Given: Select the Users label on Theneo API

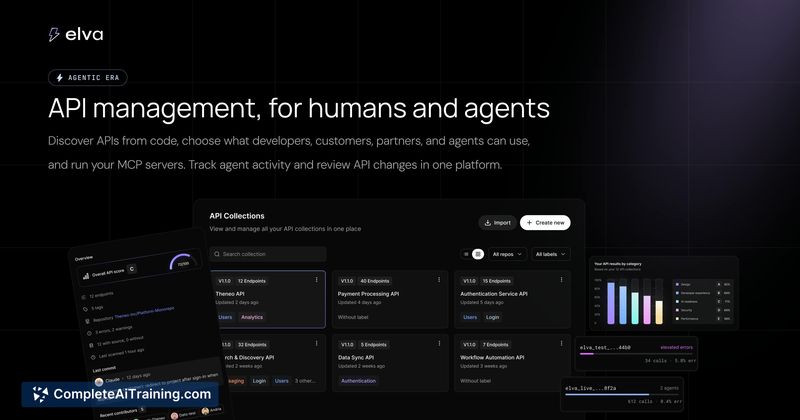Looking at the screenshot, I should (225, 317).
